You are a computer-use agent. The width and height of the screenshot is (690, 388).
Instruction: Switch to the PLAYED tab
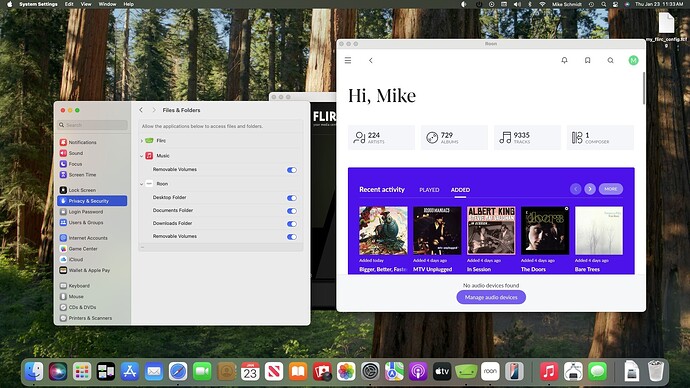tap(429, 190)
